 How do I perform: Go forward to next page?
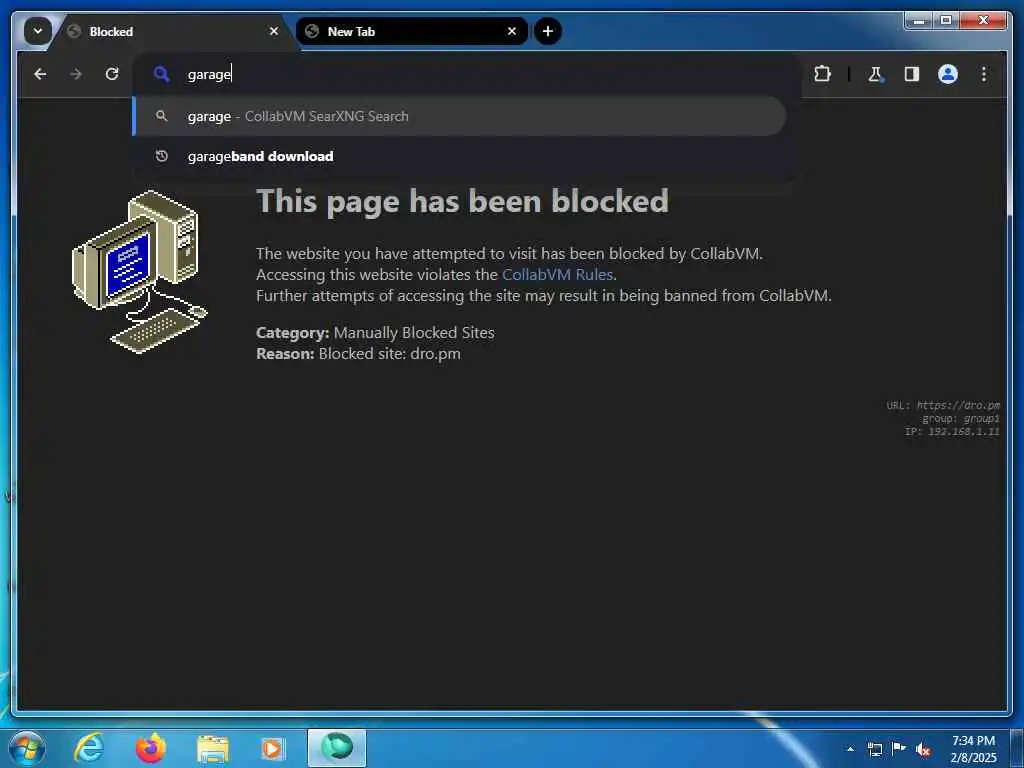pyautogui.click(x=76, y=74)
